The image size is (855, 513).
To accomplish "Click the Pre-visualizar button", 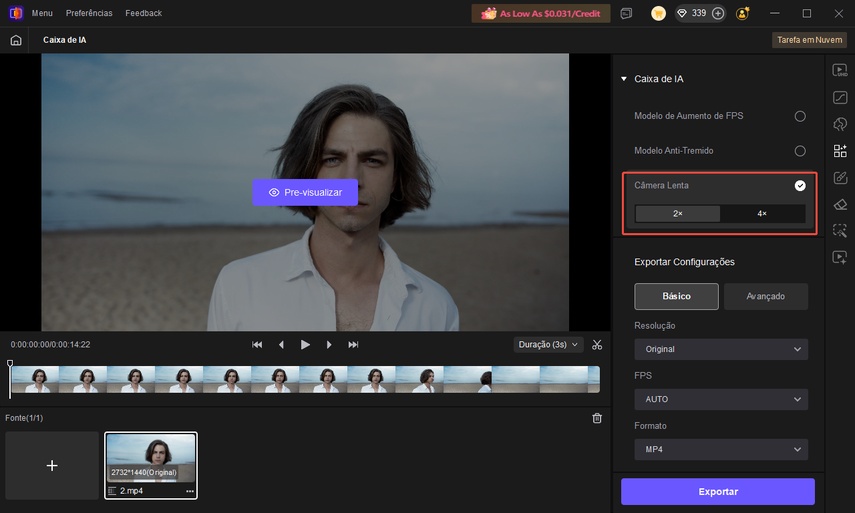I will point(305,192).
